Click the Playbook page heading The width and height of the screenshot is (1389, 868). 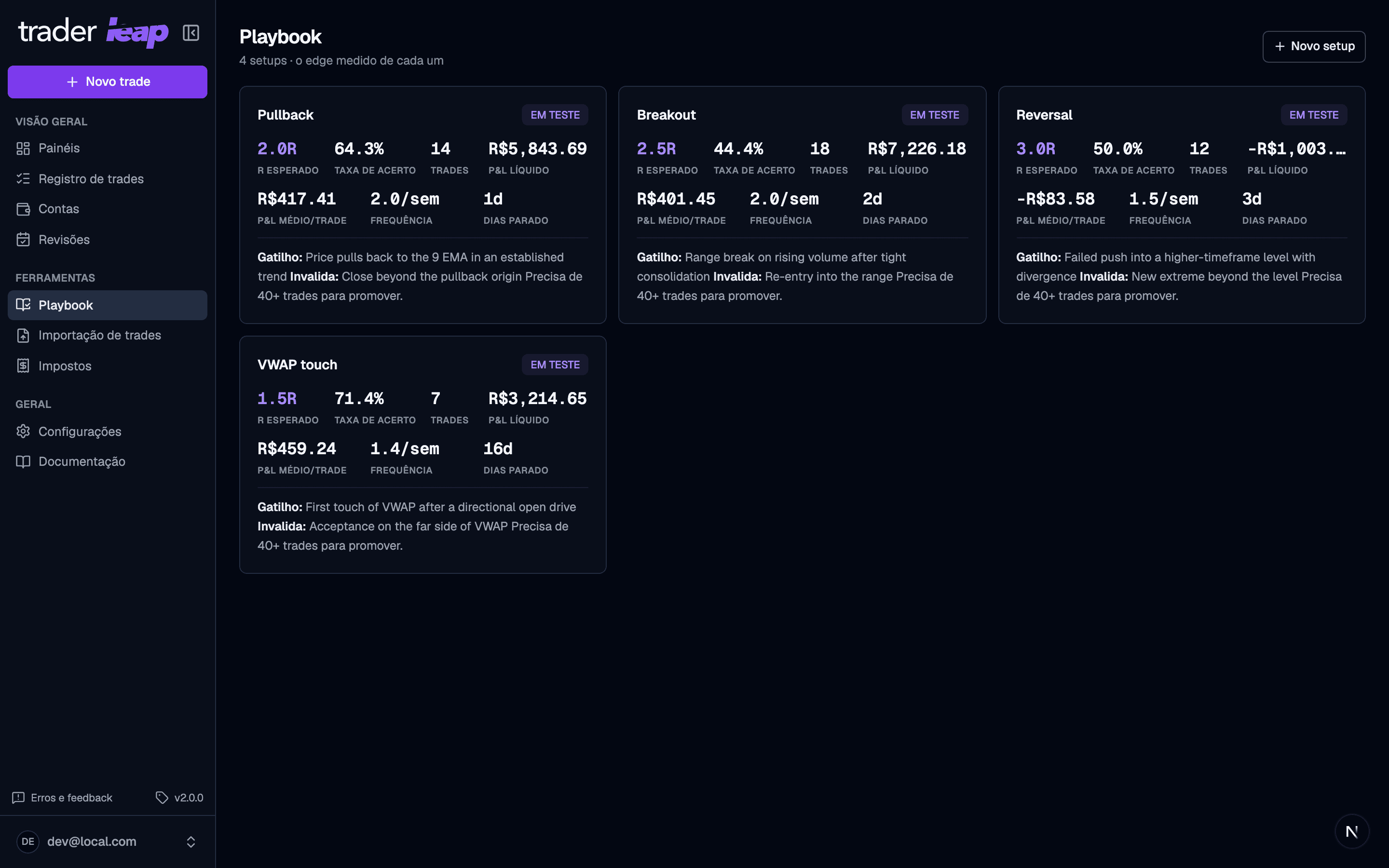click(280, 37)
